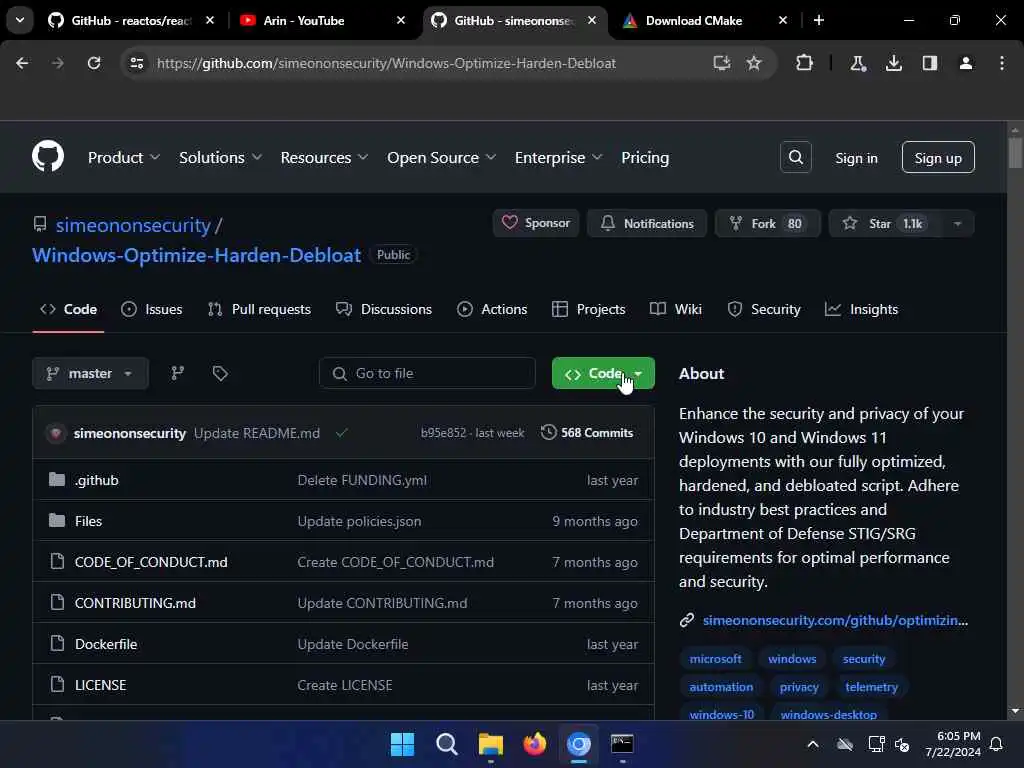
Task: Click install app icon in address bar
Action: tap(722, 63)
